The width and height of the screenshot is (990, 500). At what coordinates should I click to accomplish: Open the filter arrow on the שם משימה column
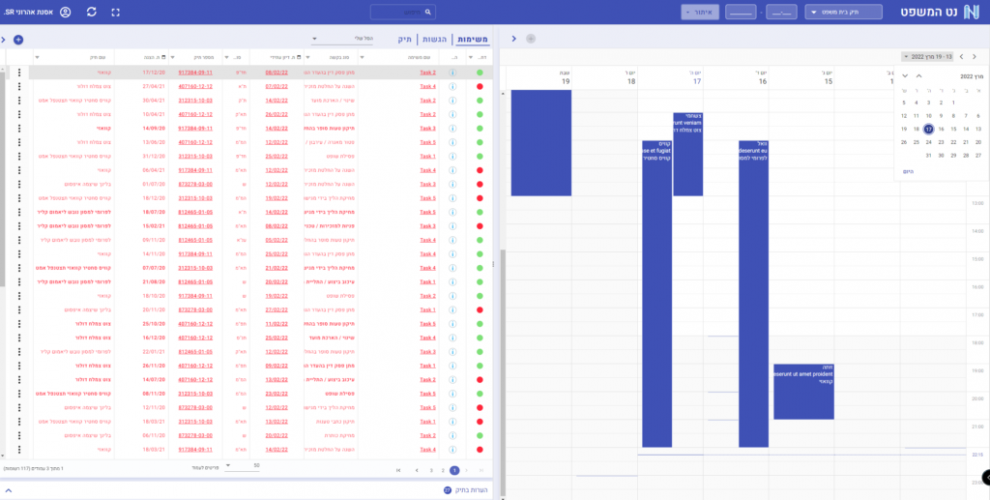click(x=362, y=57)
